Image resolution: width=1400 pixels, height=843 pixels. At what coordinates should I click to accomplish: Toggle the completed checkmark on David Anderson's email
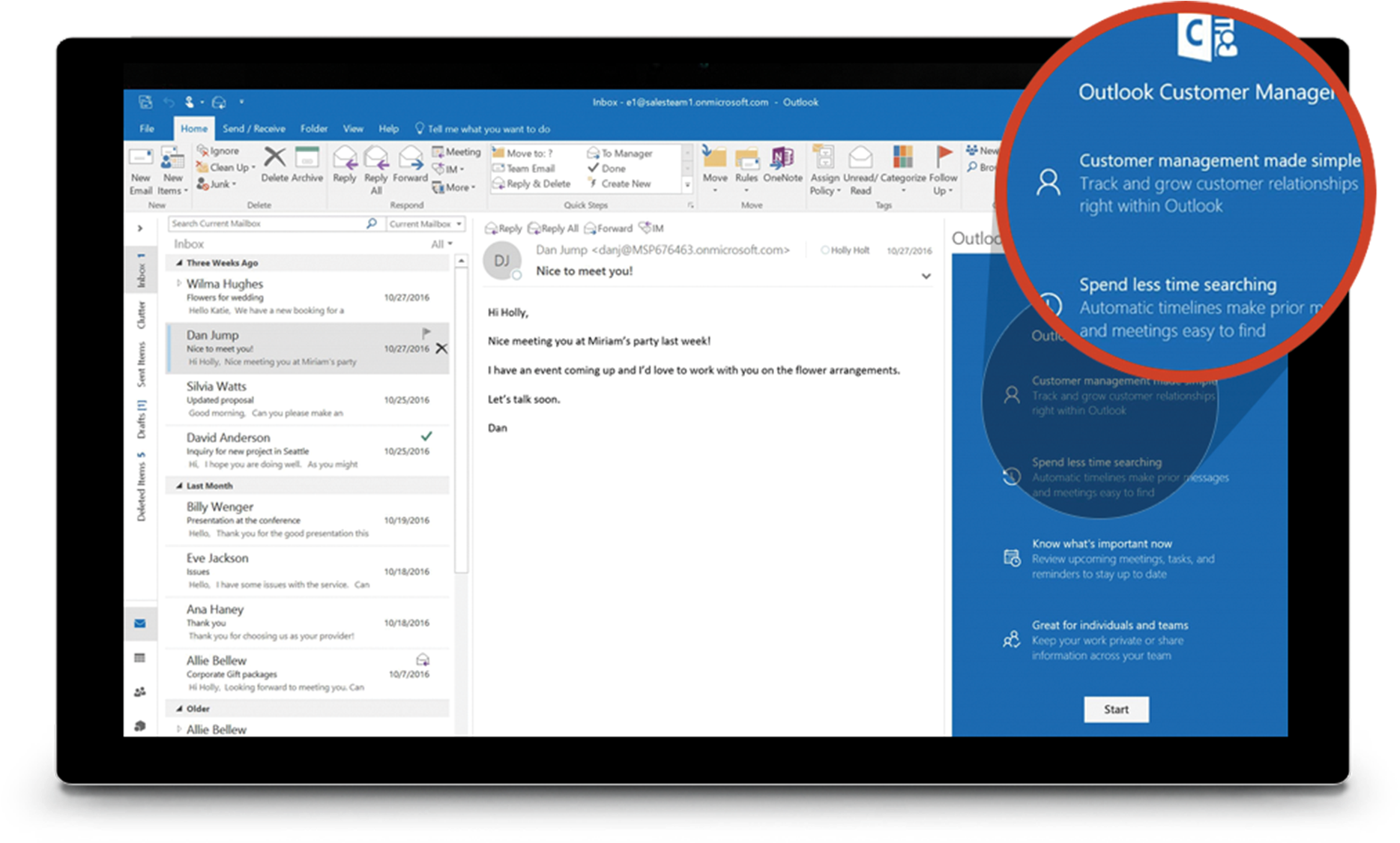tap(426, 436)
